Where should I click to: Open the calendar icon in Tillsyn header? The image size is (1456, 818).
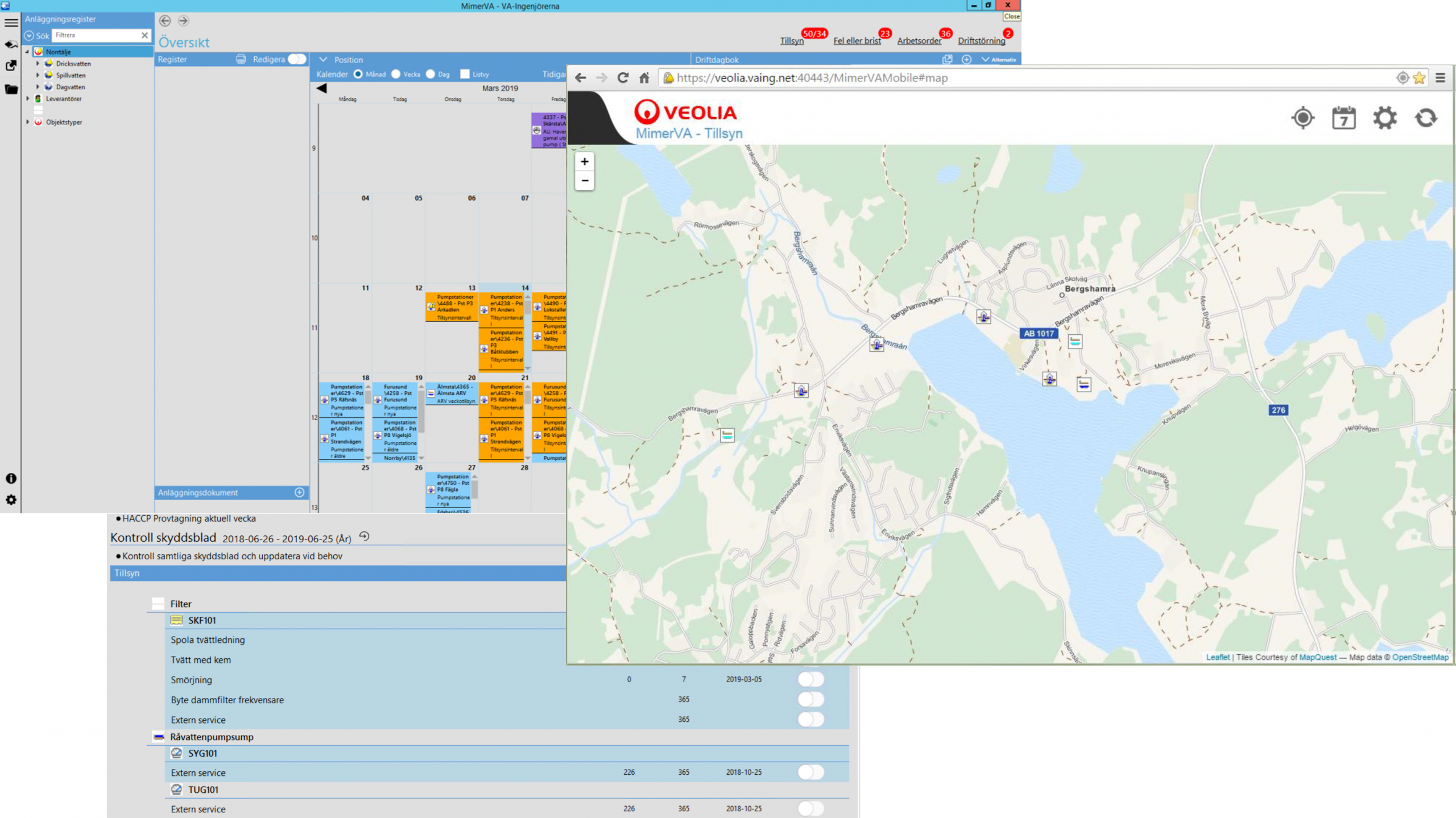pos(1343,118)
